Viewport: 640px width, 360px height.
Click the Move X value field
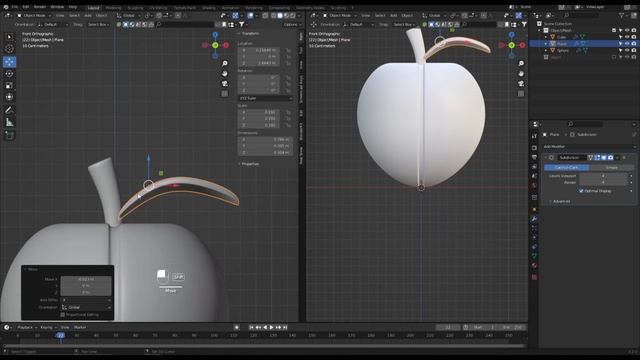(86, 279)
